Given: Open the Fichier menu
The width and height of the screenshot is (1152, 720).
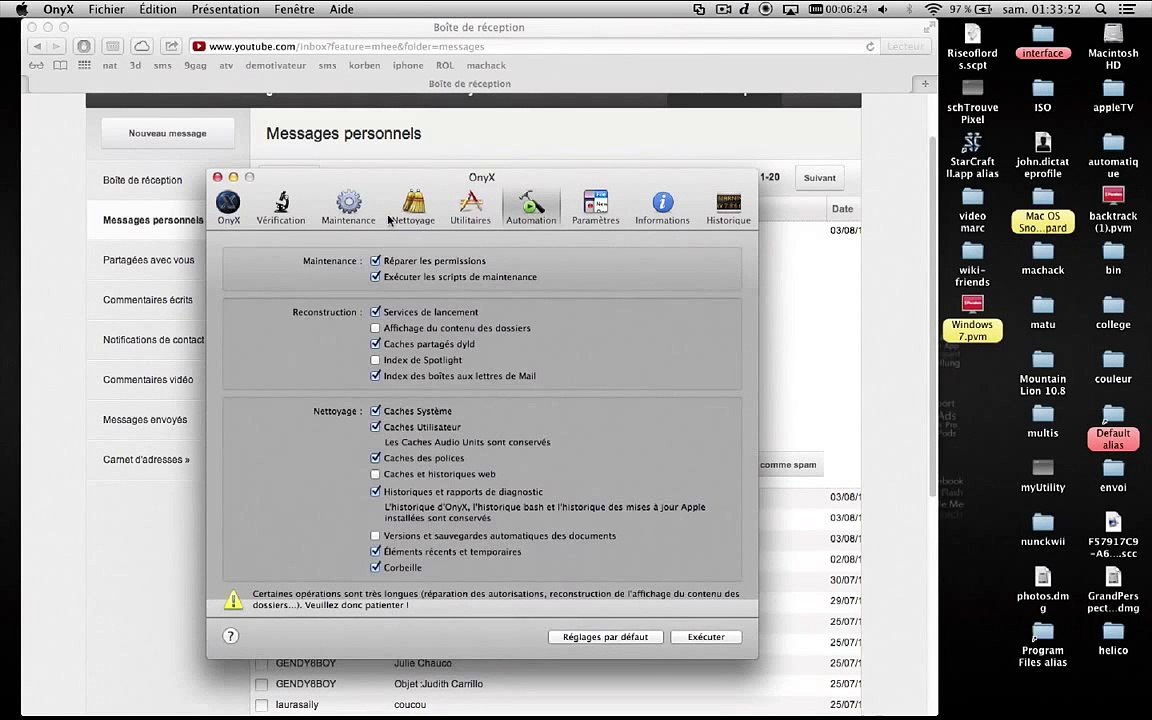Looking at the screenshot, I should [x=107, y=9].
